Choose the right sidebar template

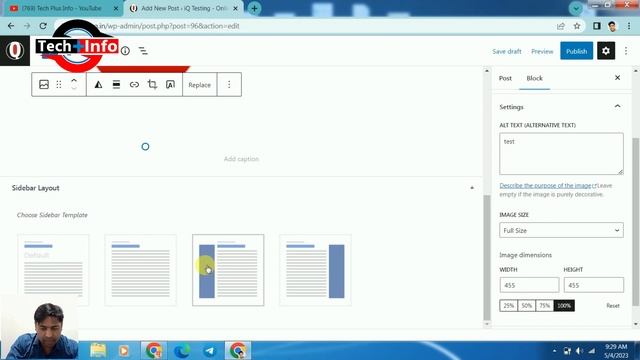tap(315, 270)
